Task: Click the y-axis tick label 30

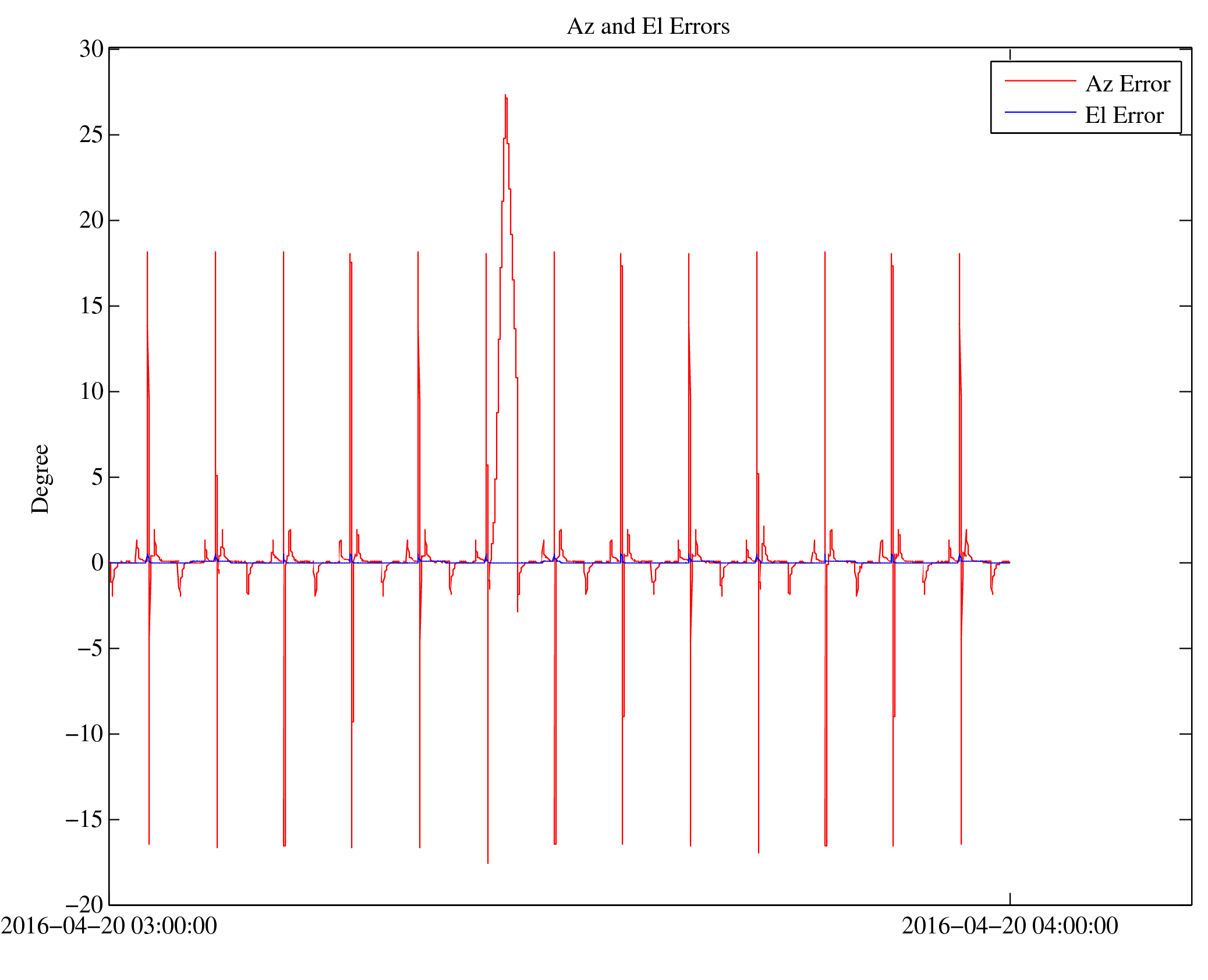Action: 91,49
